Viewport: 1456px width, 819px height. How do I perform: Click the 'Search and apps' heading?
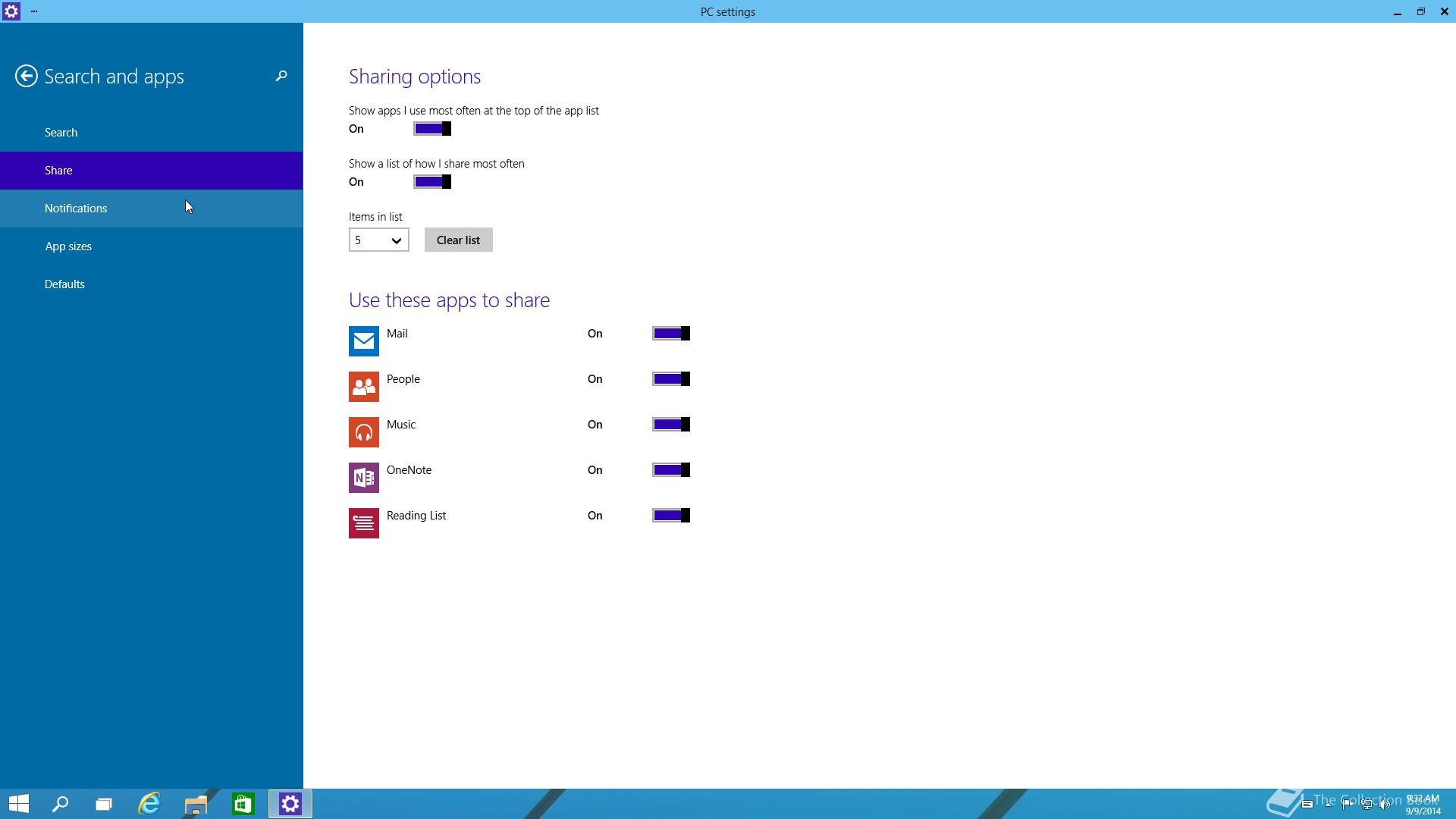[114, 77]
